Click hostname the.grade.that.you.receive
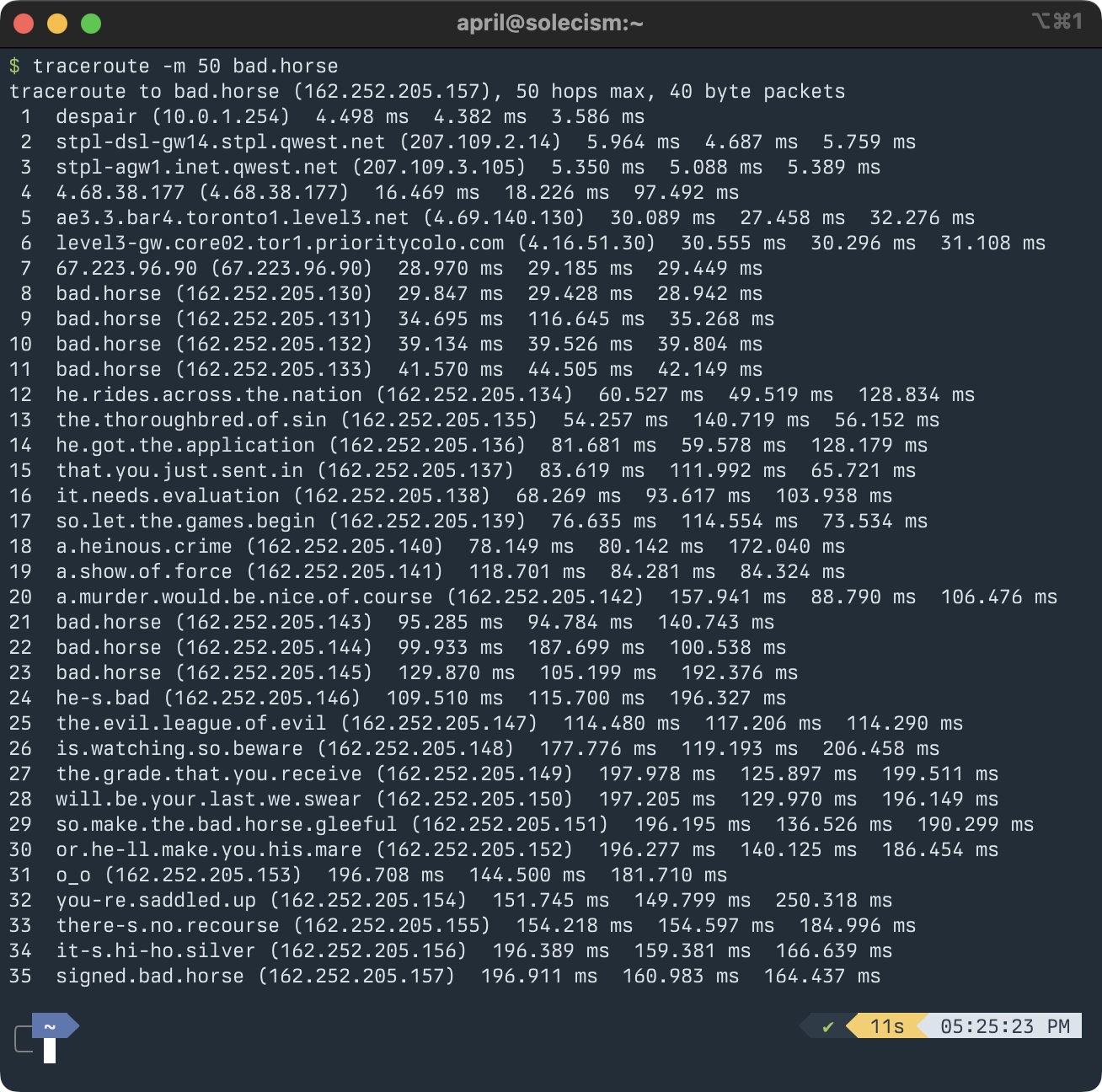Screen dimensions: 1102x1092 [x=209, y=773]
